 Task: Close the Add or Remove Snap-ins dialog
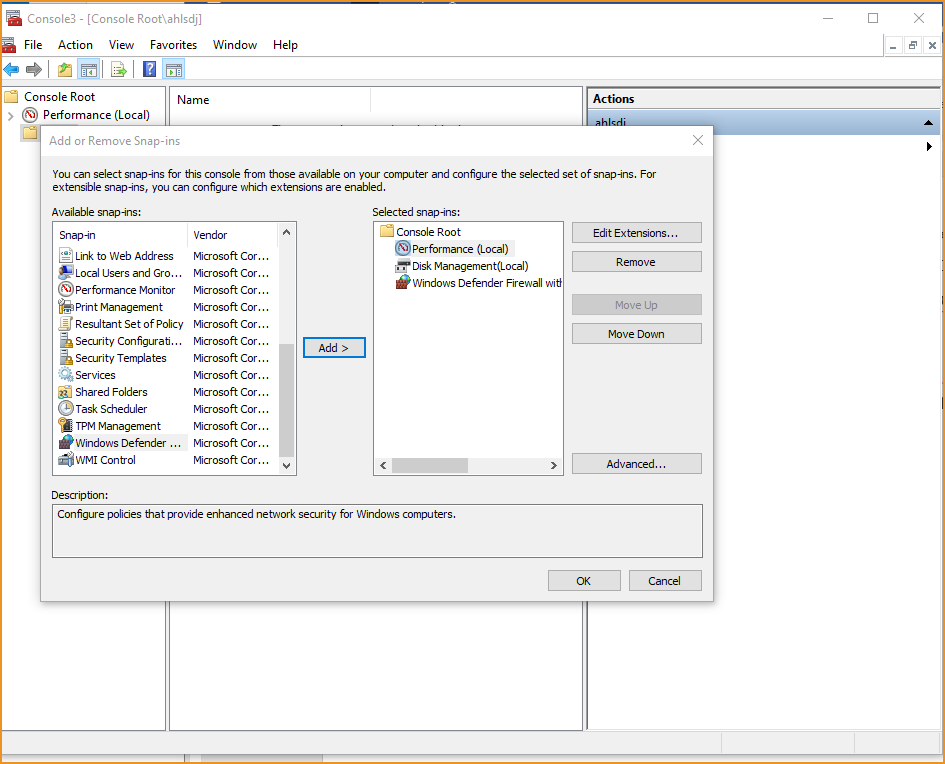coord(698,140)
